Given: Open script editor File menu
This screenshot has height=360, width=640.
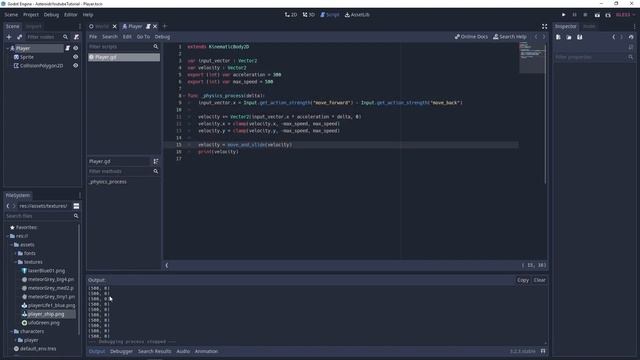Looking at the screenshot, I should coord(93,37).
